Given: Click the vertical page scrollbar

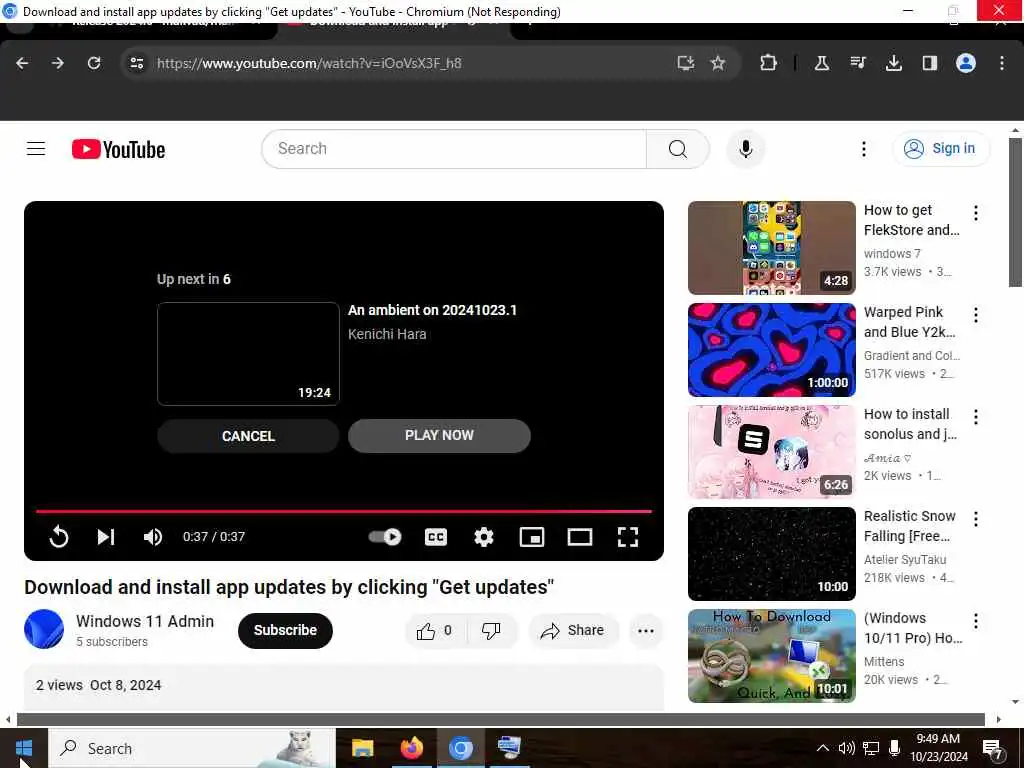Looking at the screenshot, I should tap(1015, 212).
